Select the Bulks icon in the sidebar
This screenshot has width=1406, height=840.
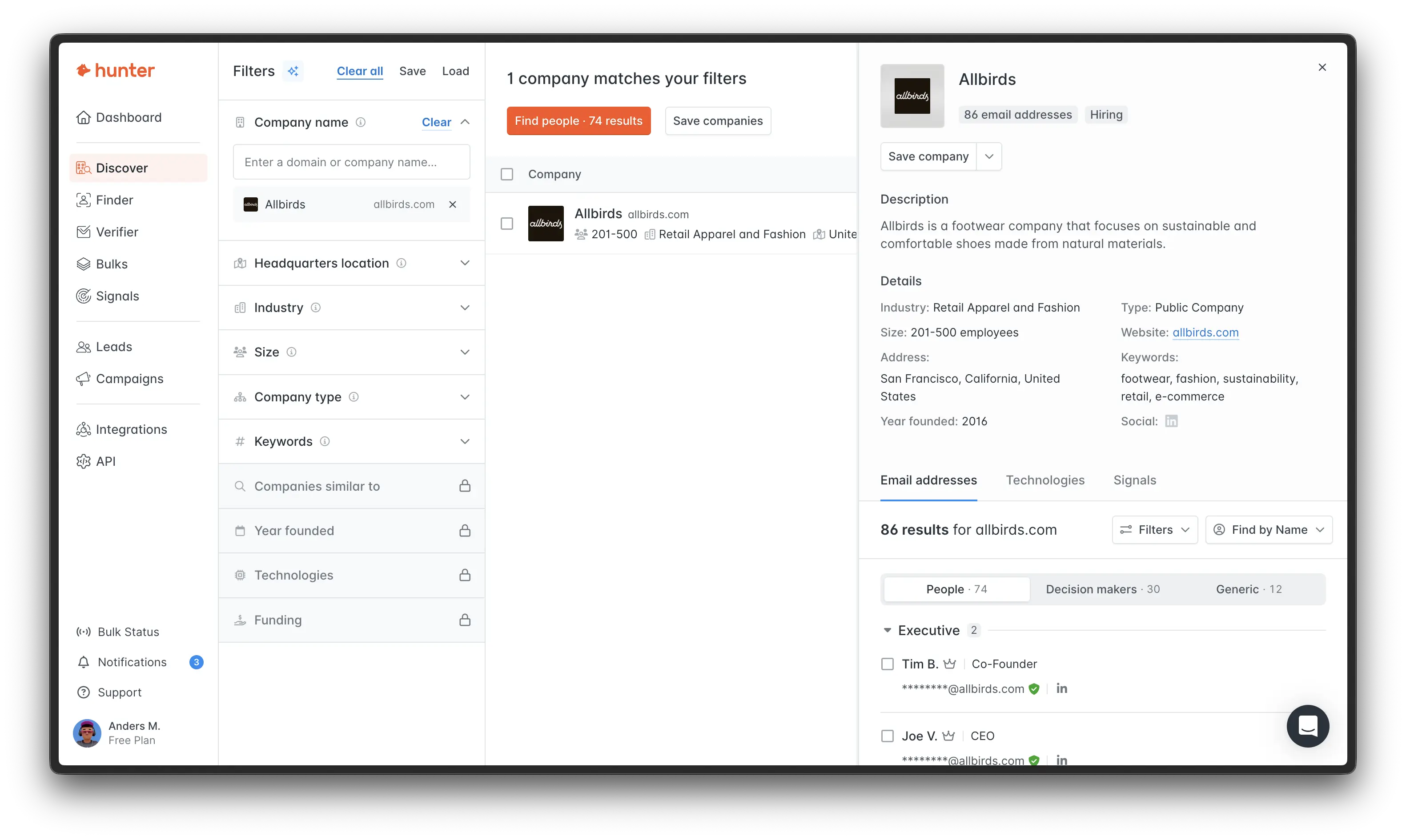83,264
